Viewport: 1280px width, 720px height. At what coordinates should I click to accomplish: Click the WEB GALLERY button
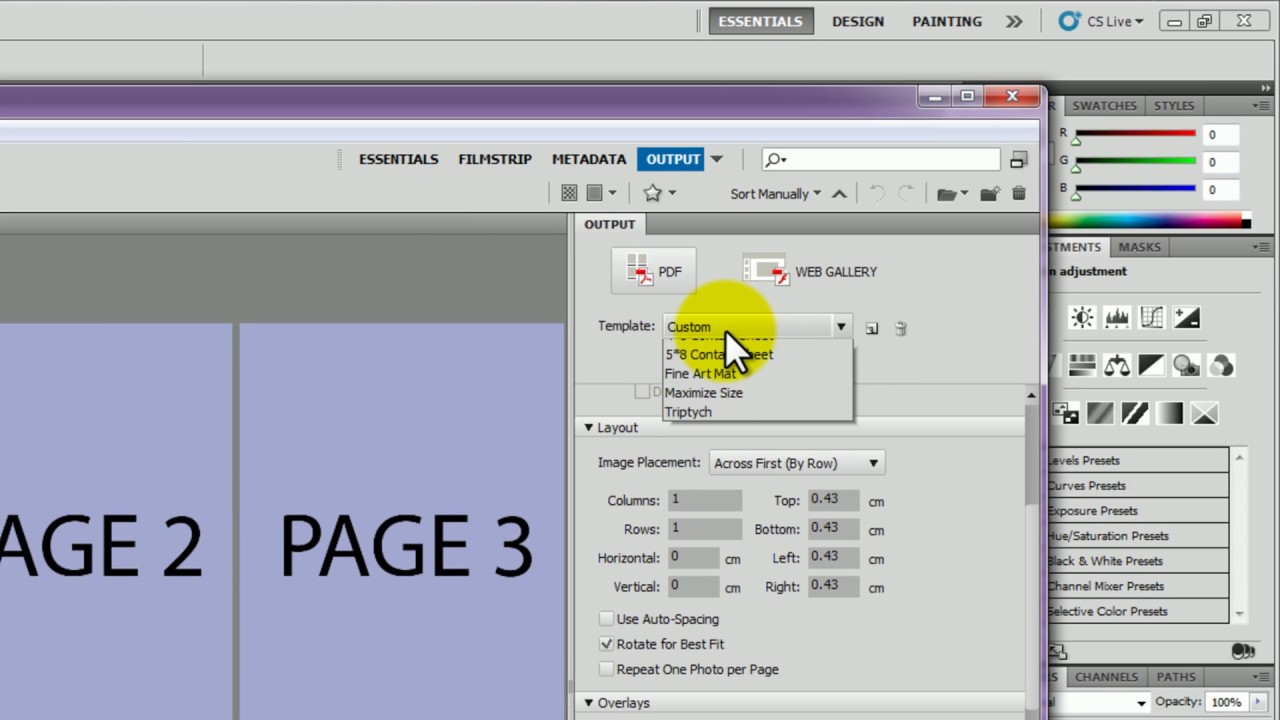(x=810, y=271)
